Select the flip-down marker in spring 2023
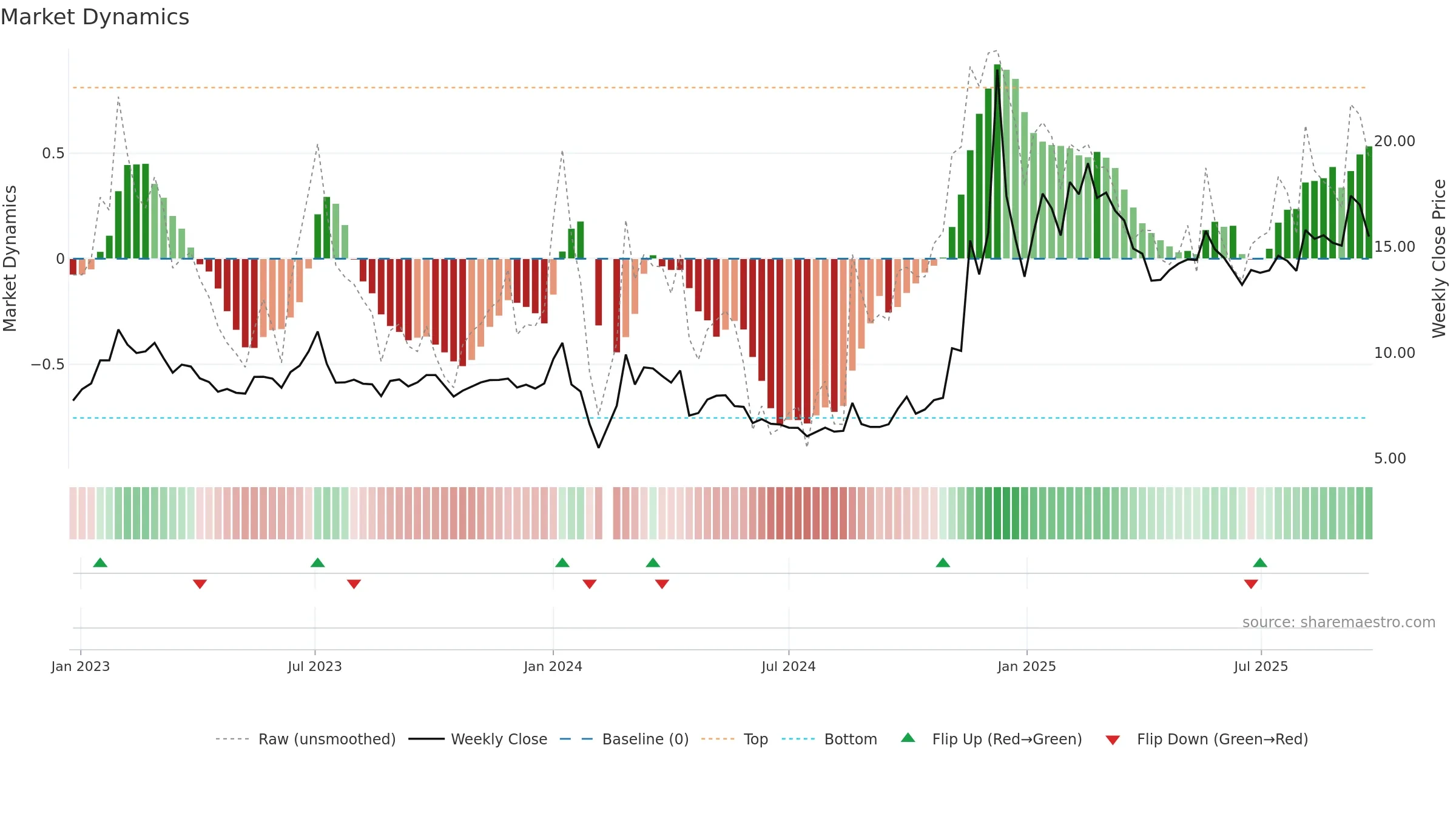The height and width of the screenshot is (819, 1456). (x=200, y=584)
